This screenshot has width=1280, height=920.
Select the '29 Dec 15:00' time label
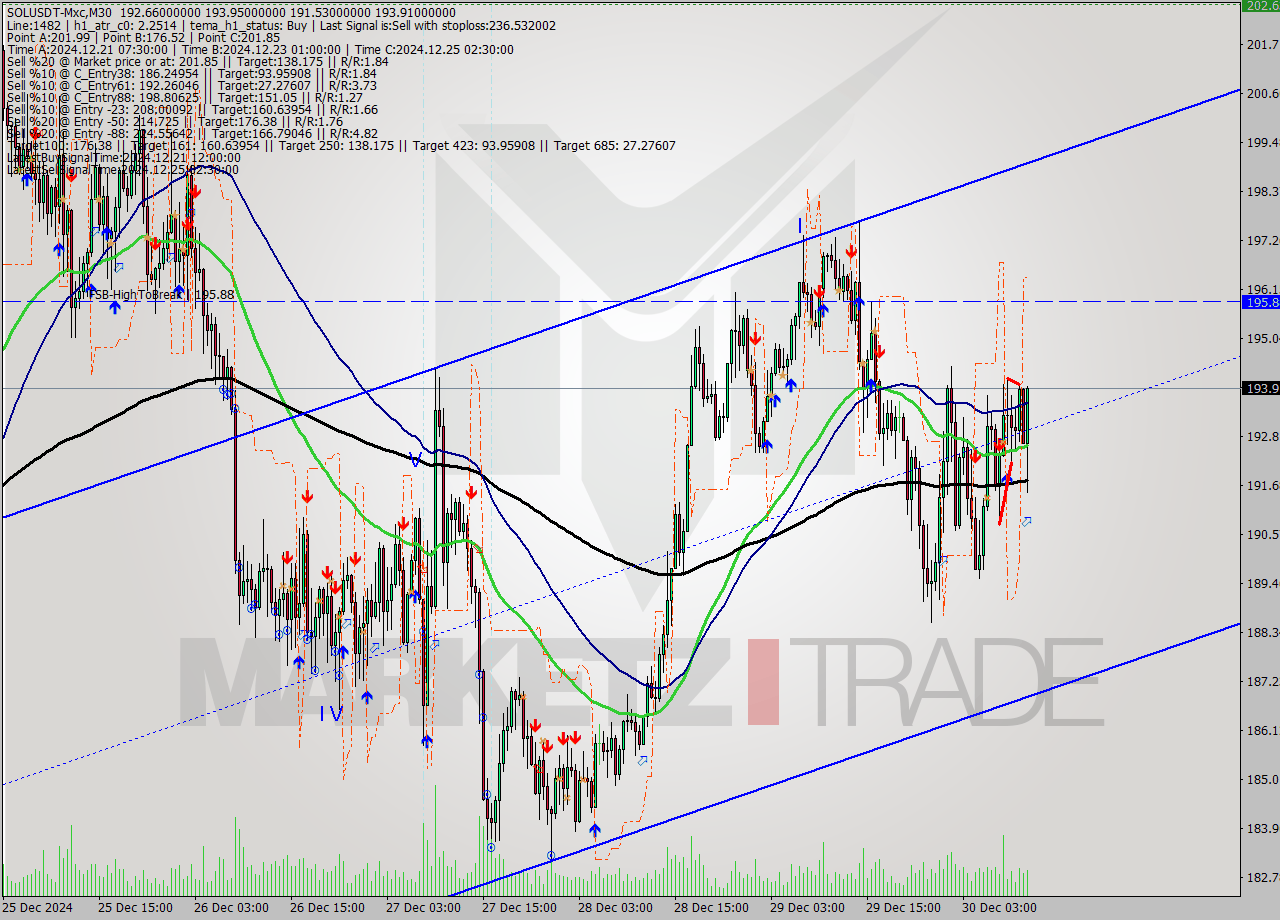point(902,908)
